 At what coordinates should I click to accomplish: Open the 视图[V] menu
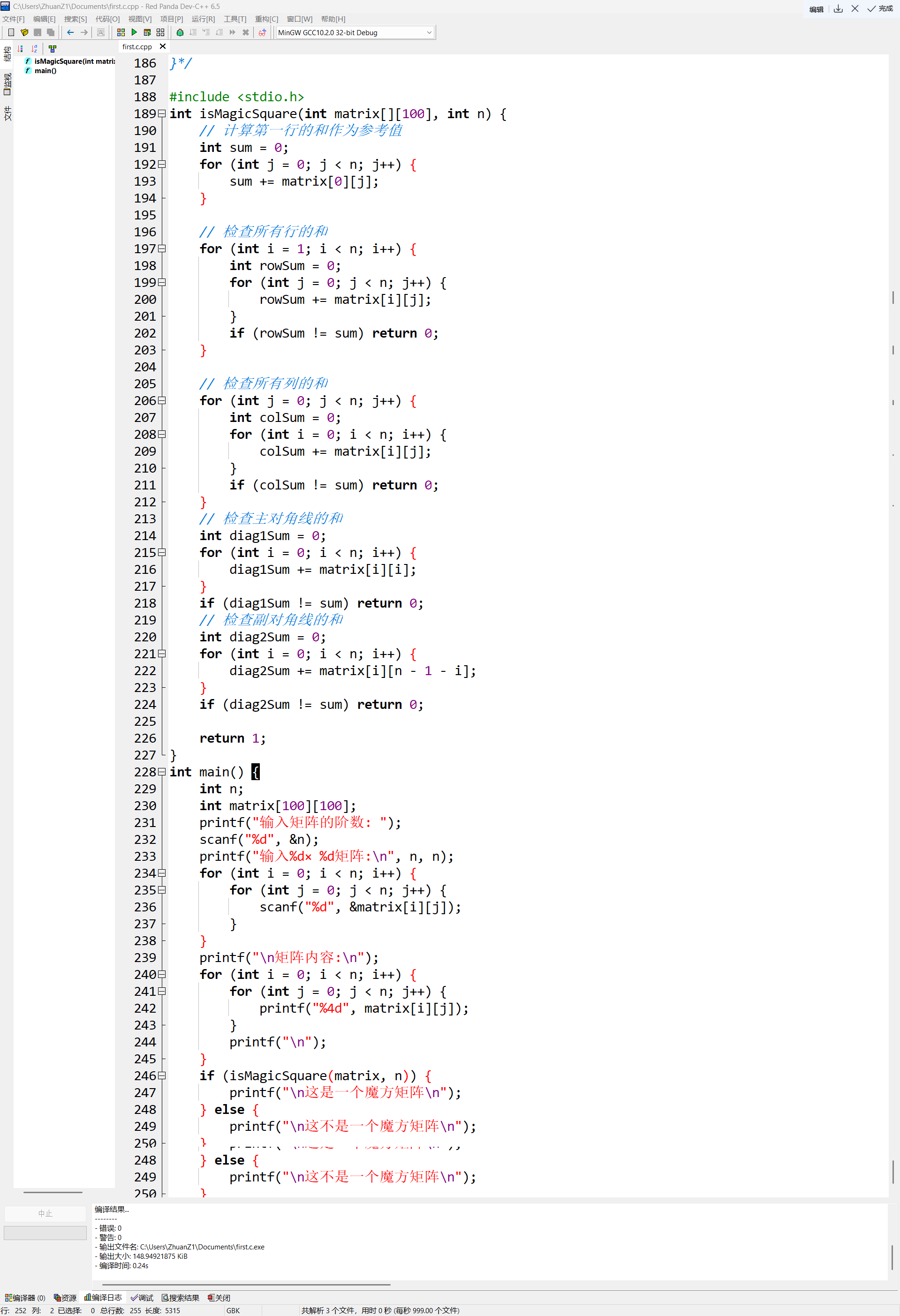pyautogui.click(x=140, y=19)
